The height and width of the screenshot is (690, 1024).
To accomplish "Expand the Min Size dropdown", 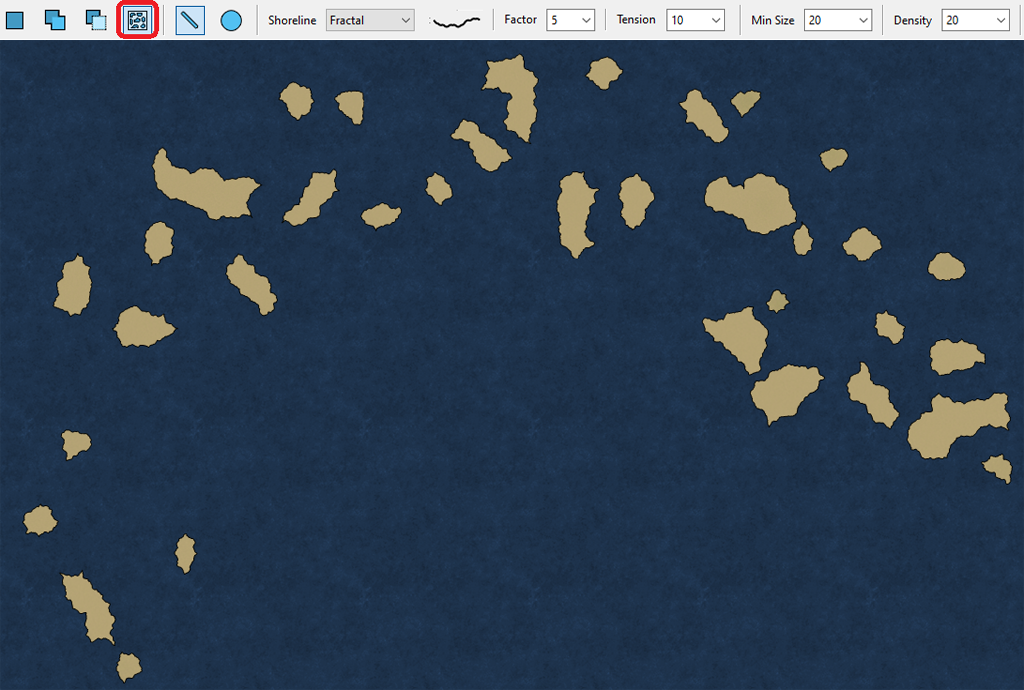I will click(837, 20).
